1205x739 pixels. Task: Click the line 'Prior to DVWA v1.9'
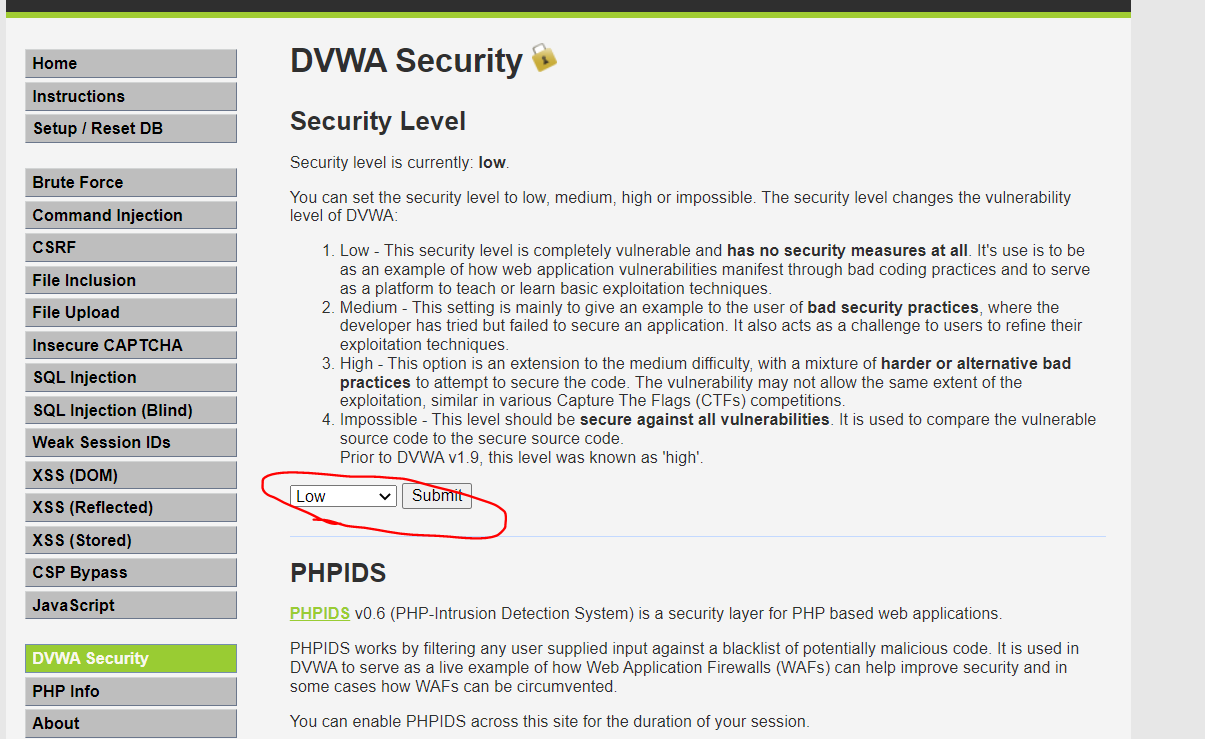point(521,457)
